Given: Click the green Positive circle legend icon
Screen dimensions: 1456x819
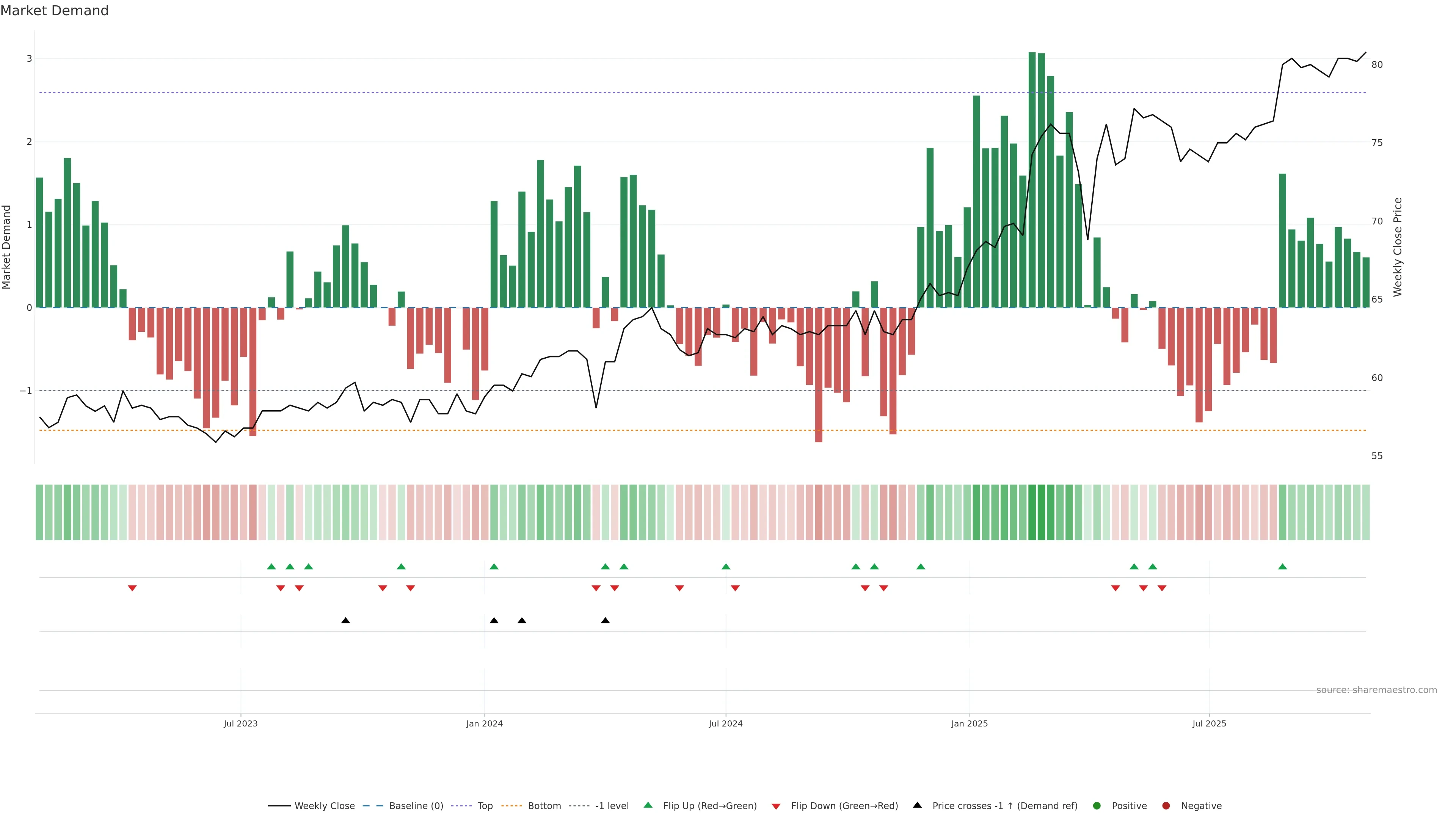Looking at the screenshot, I should (1097, 805).
